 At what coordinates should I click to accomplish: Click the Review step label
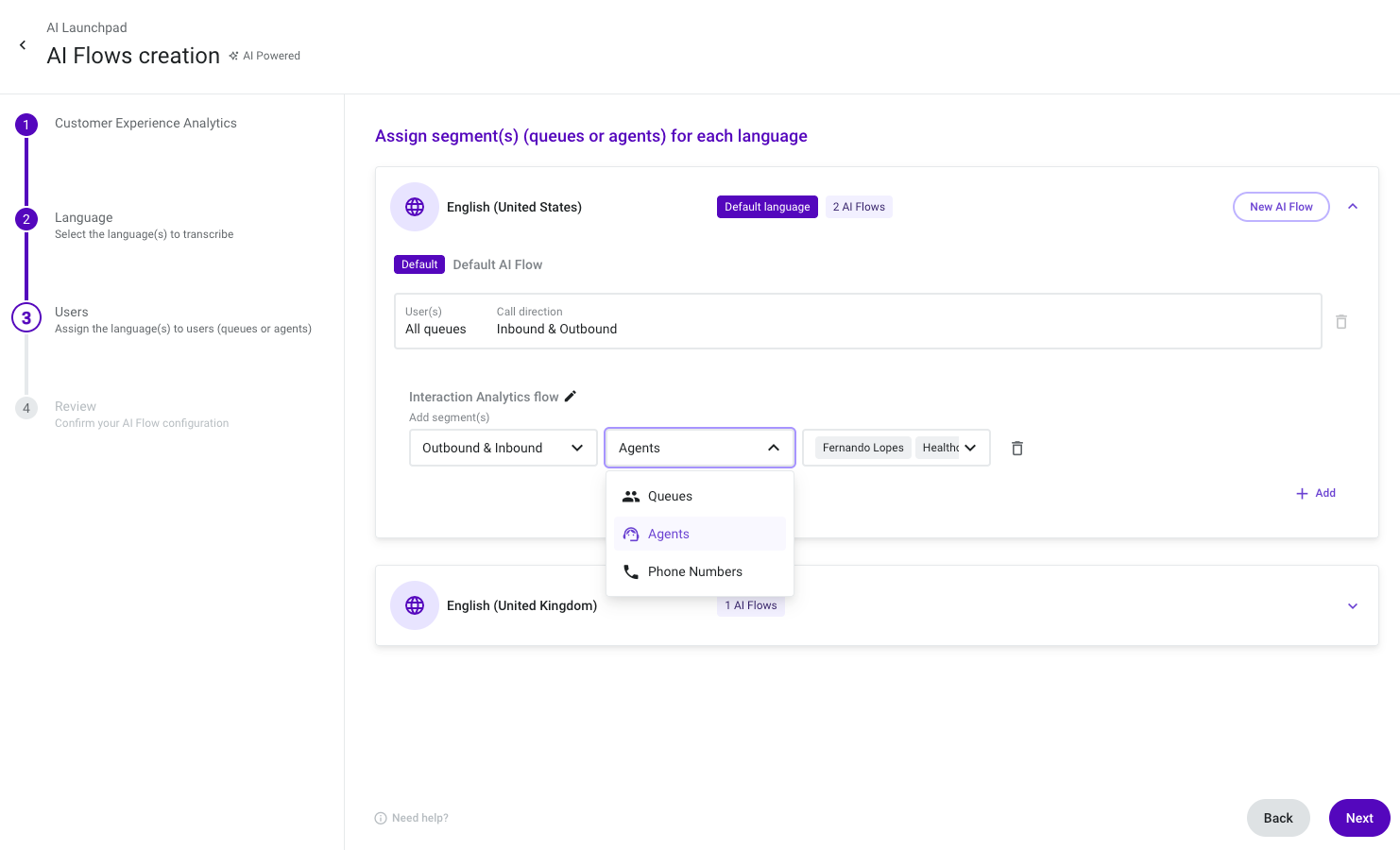click(x=76, y=406)
